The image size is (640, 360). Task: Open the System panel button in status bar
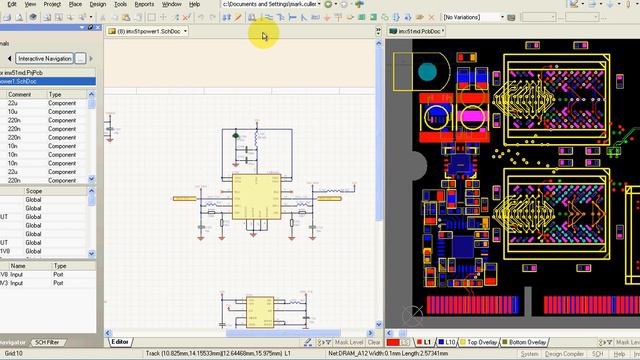point(529,354)
